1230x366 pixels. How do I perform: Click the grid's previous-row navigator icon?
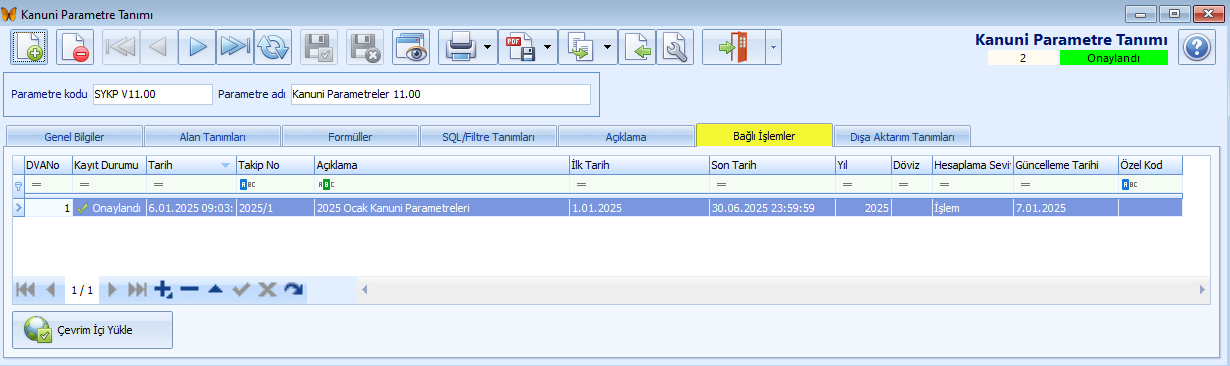coord(50,289)
